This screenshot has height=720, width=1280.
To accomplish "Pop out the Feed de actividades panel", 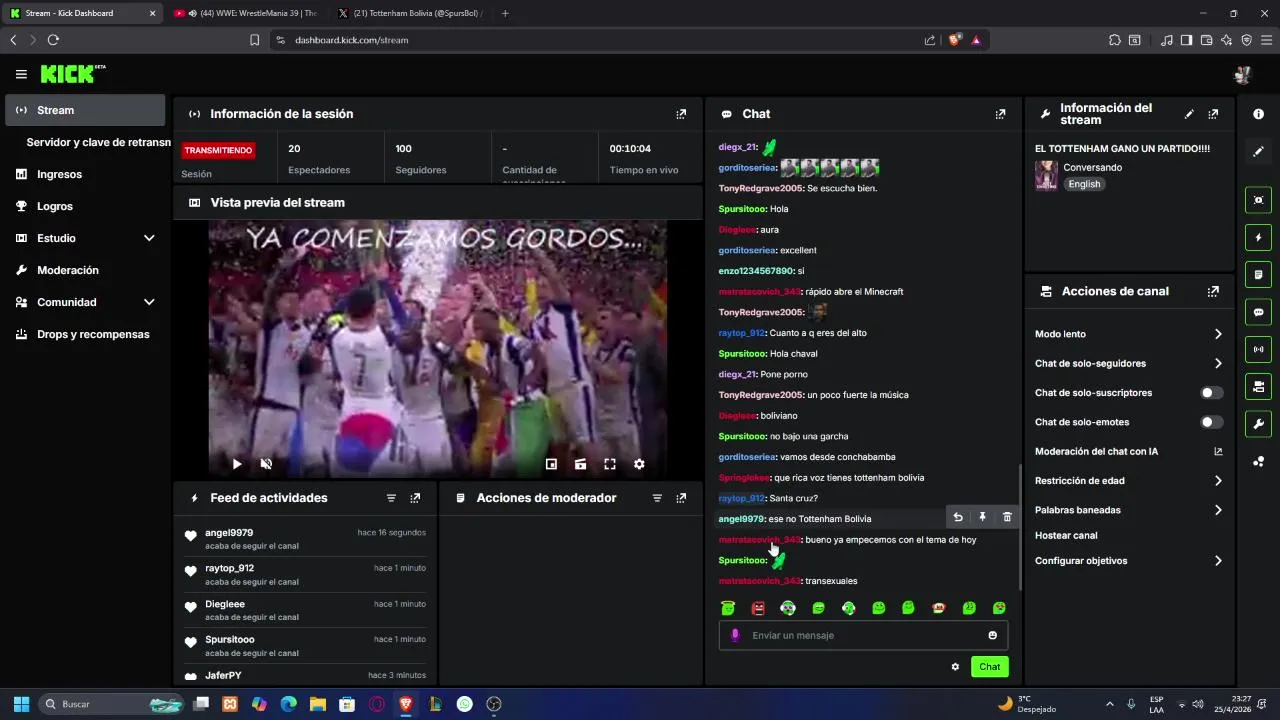I will 415,498.
